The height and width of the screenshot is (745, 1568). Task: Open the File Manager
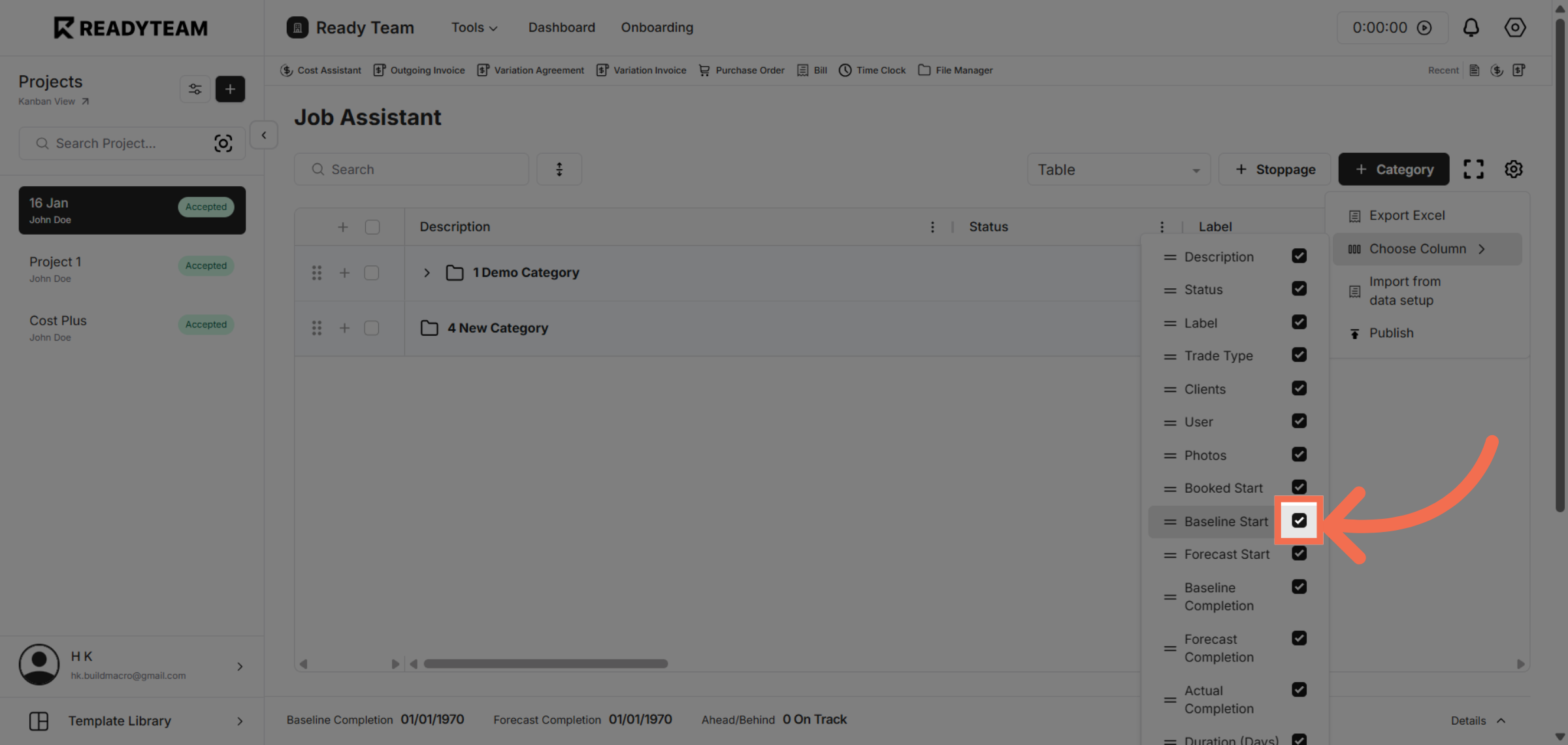pos(955,70)
